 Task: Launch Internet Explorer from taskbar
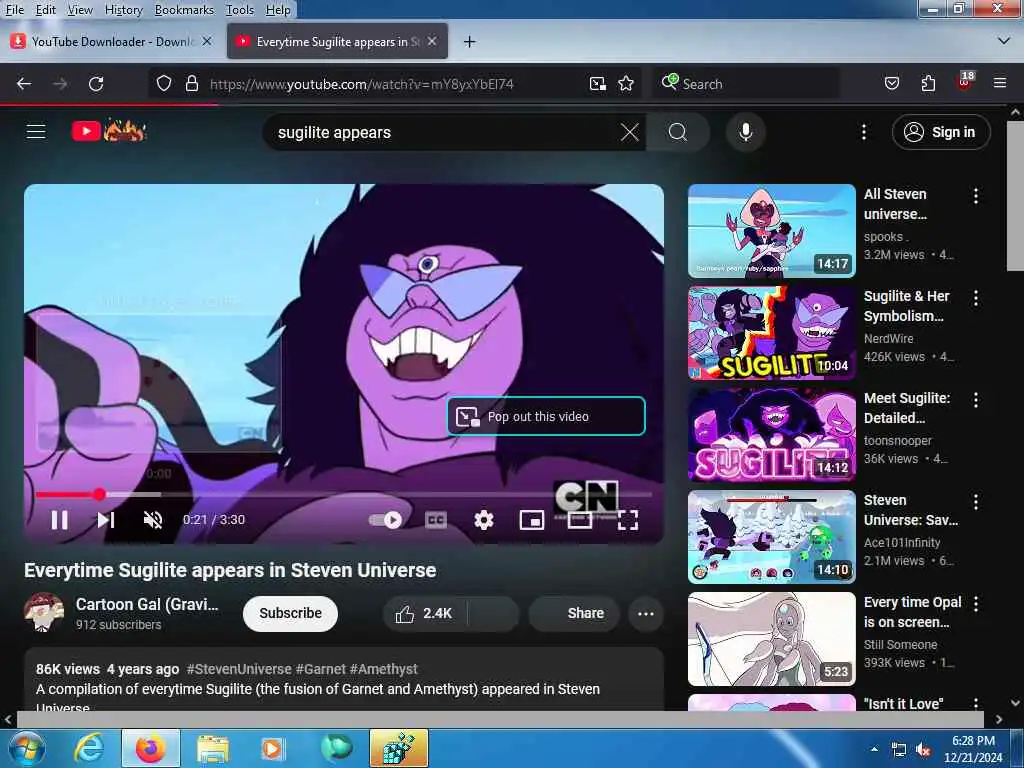pos(88,748)
